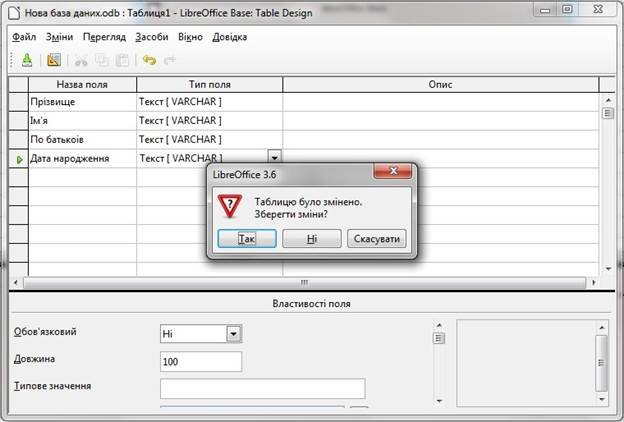Click the Cut scissors icon
Viewport: 624px width, 422px height.
click(81, 61)
